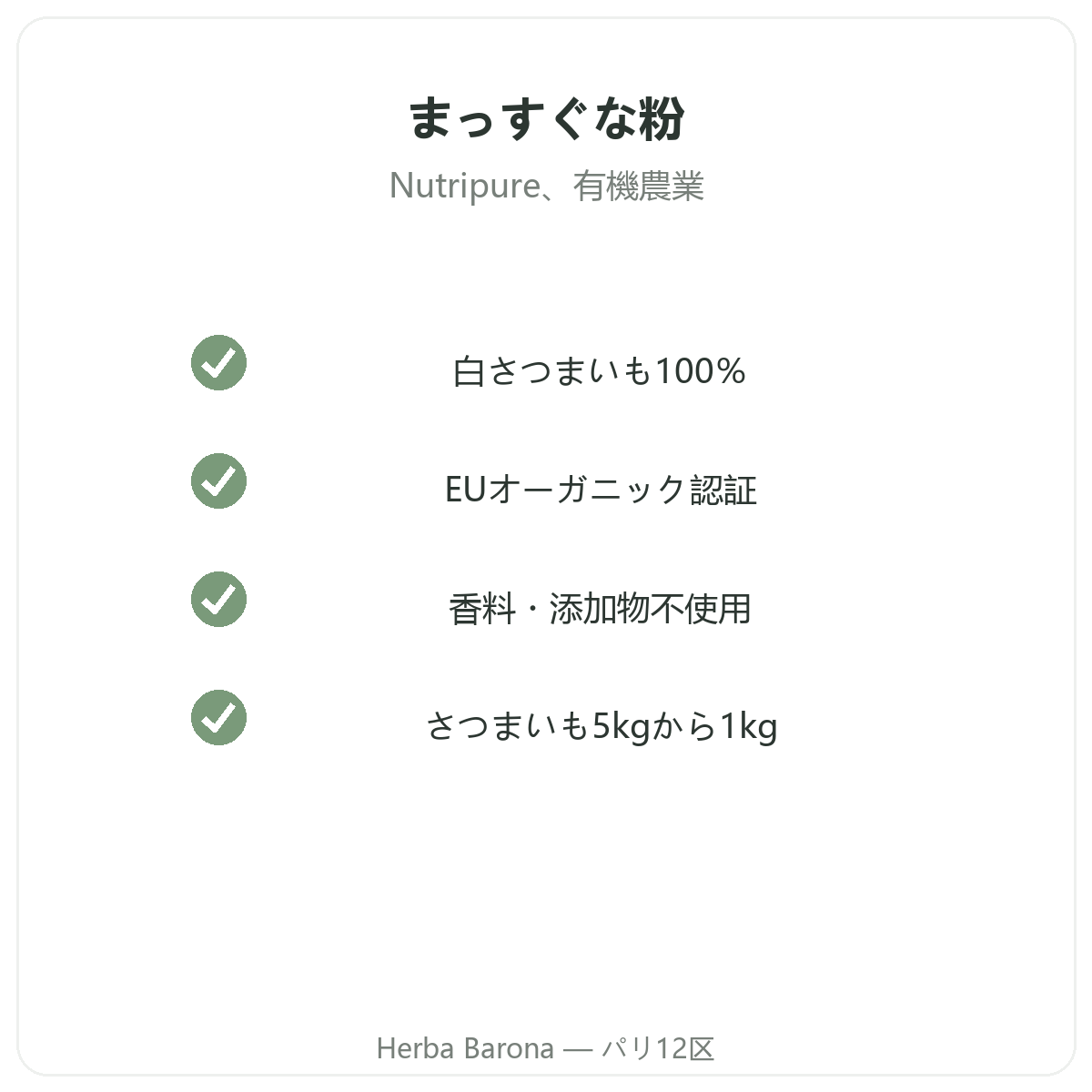1092x1092 pixels.
Task: Click the 粉 kanji in the title
Action: point(662,119)
